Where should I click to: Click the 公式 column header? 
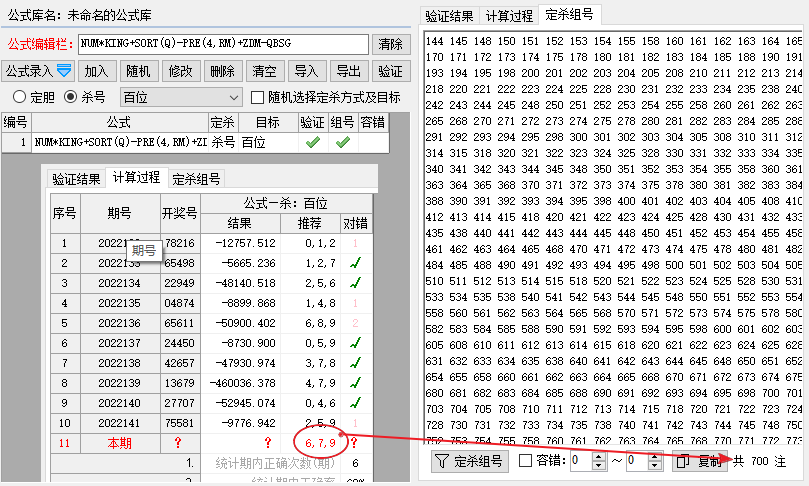tap(120, 123)
